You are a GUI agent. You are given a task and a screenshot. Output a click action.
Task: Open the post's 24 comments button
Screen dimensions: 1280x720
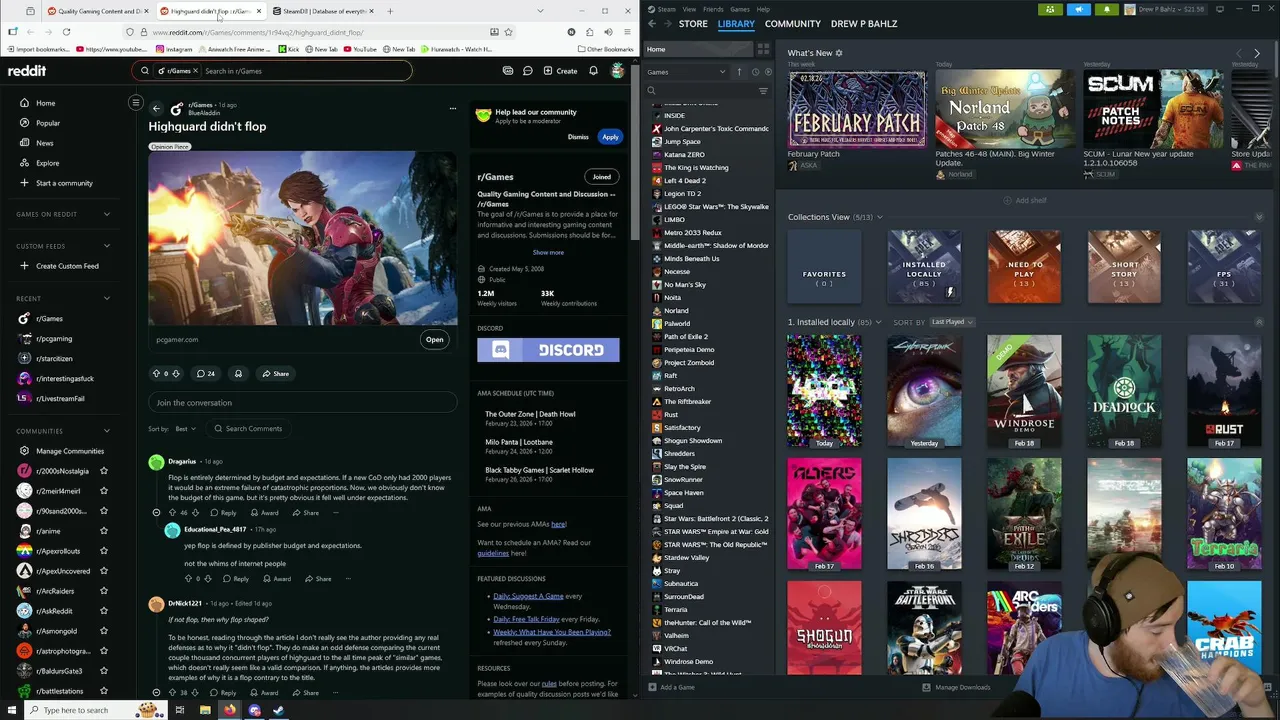pos(206,374)
